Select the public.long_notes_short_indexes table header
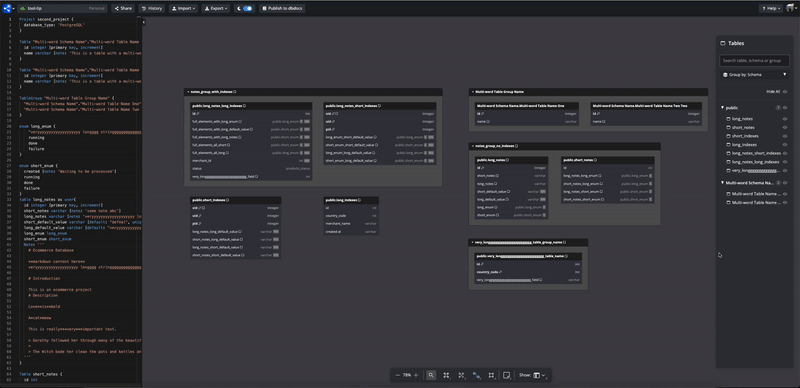800x388 pixels. [380, 106]
